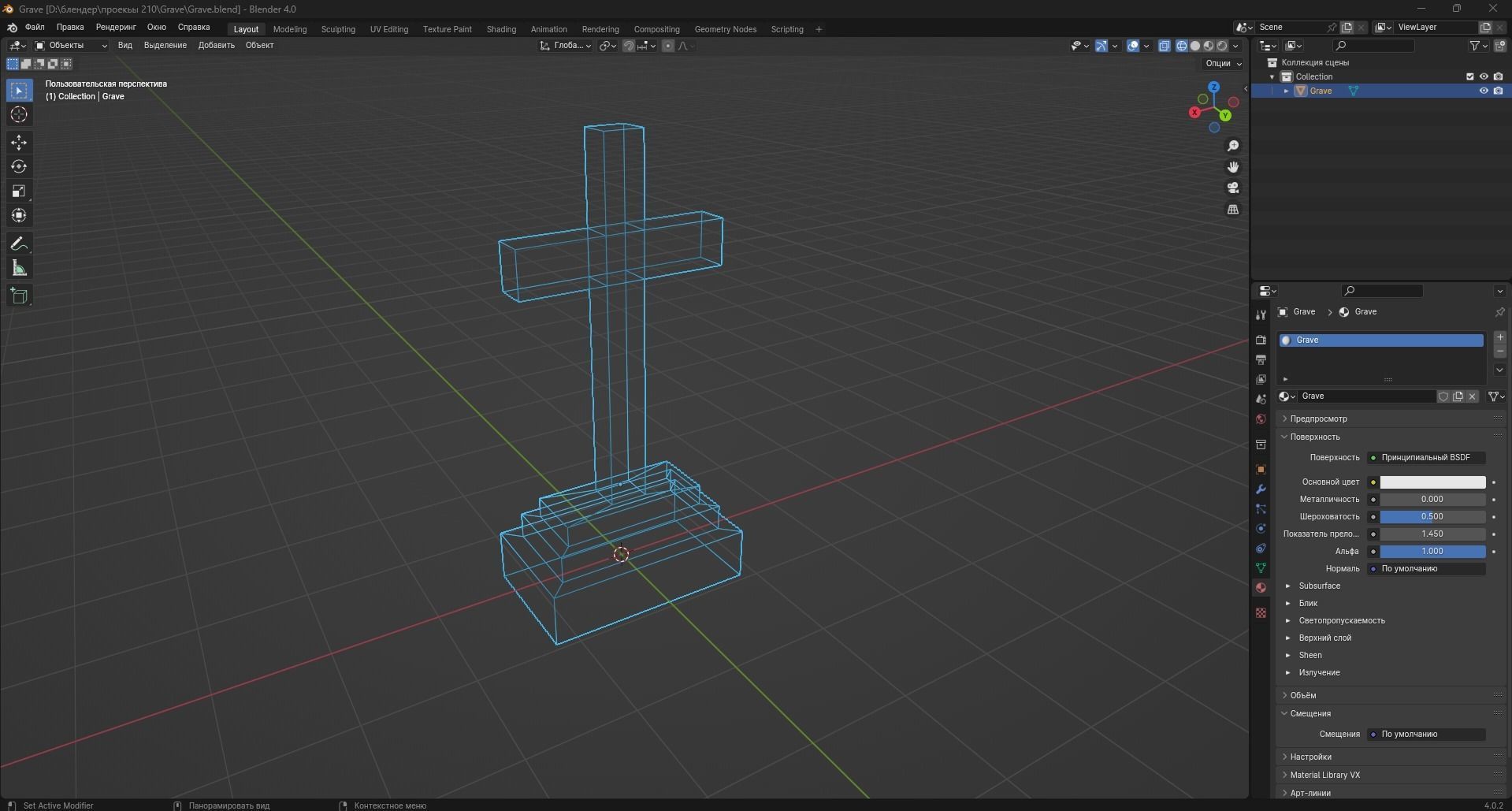Toggle X-ray display mode
The height and width of the screenshot is (811, 1512).
click(1165, 46)
